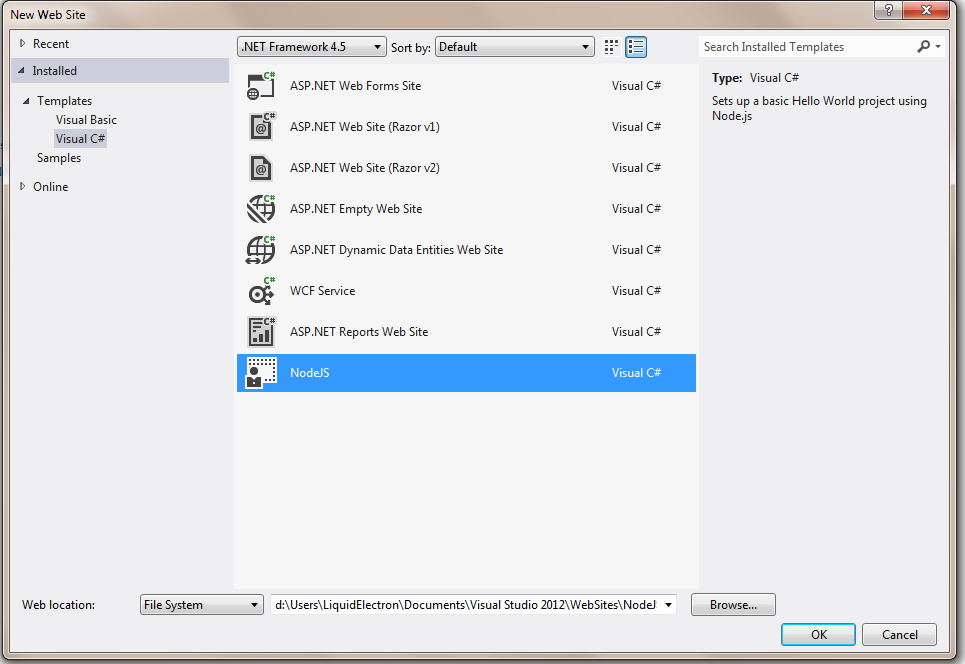The height and width of the screenshot is (664, 965).
Task: Toggle the medium icons list view
Action: tap(636, 46)
